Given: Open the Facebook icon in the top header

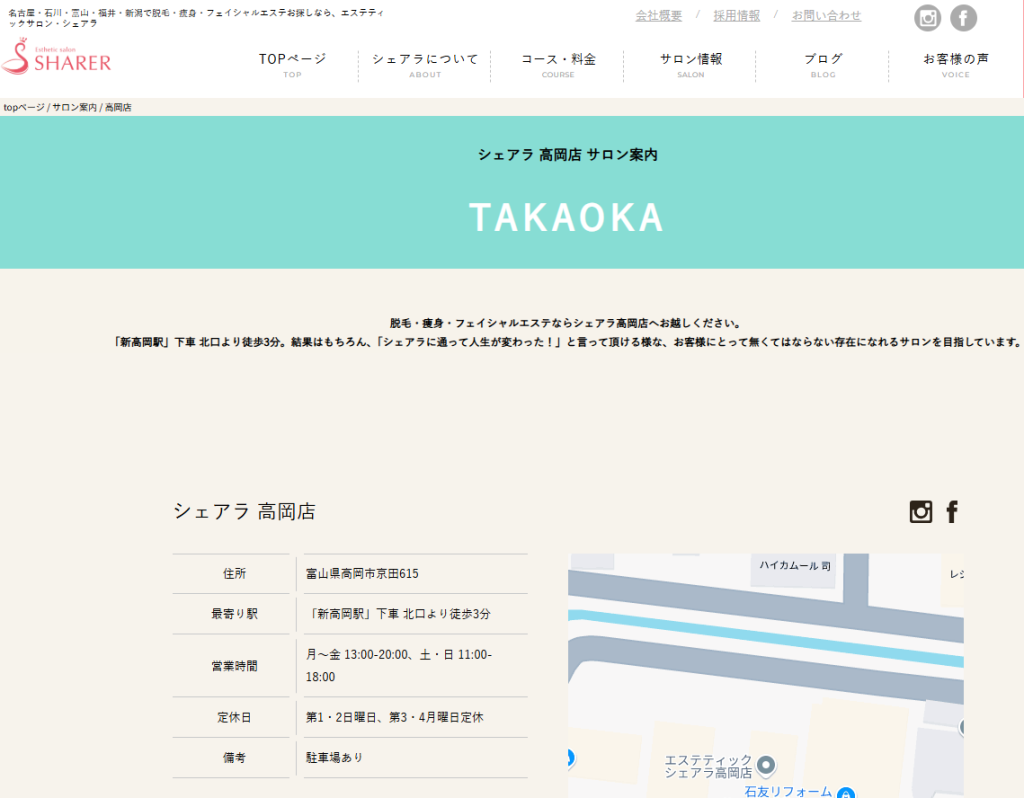Looking at the screenshot, I should tap(963, 18).
